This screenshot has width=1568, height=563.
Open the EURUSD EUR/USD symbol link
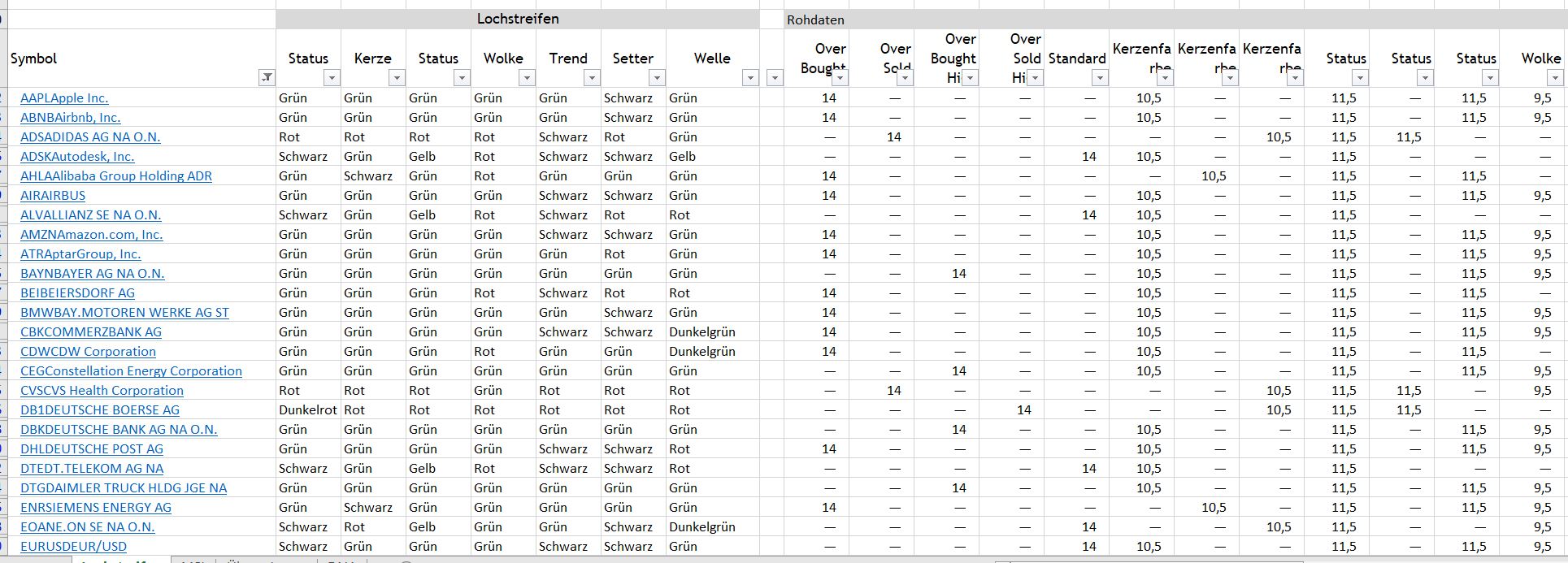[x=73, y=546]
